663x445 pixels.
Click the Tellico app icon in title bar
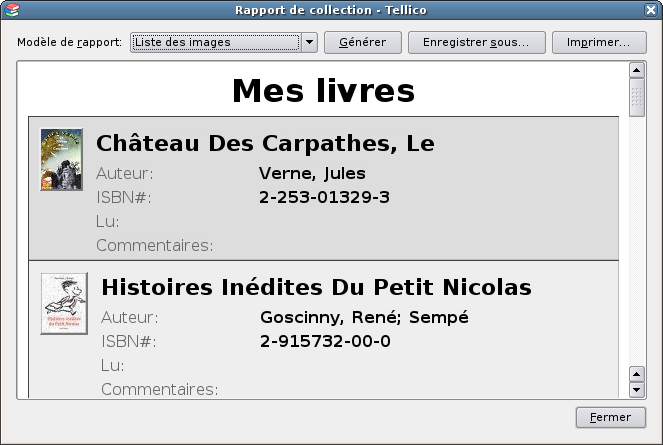(12, 10)
